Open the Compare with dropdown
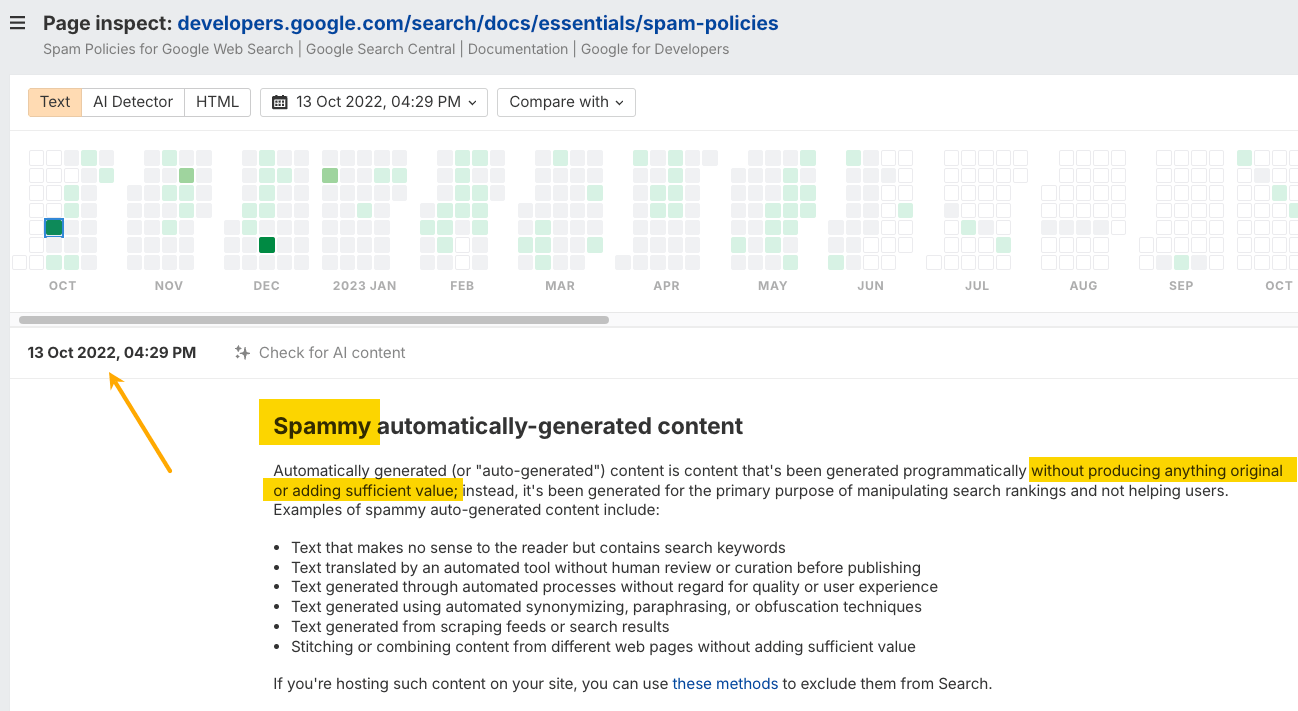 click(x=566, y=101)
